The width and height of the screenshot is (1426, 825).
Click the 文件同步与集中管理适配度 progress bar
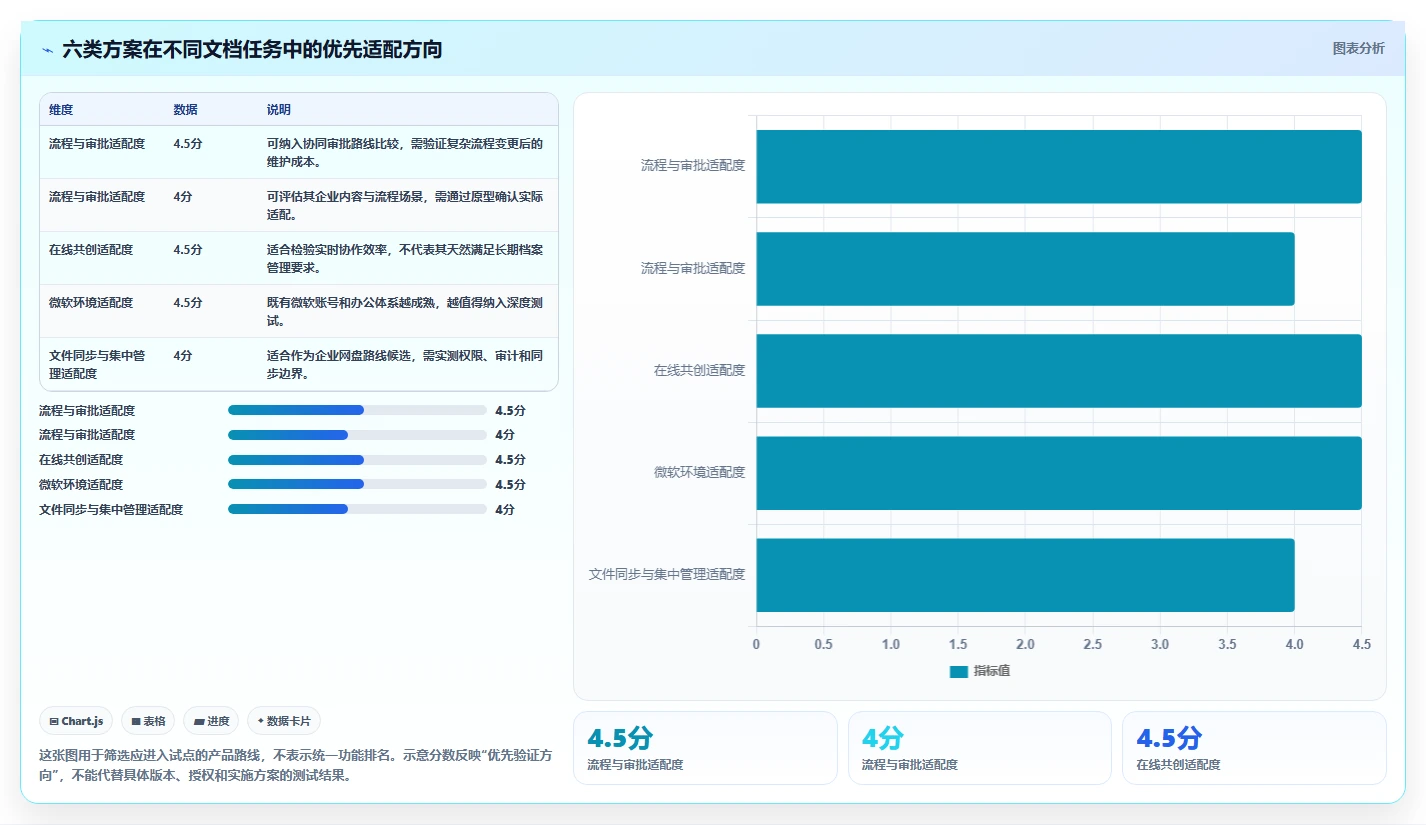coord(357,509)
